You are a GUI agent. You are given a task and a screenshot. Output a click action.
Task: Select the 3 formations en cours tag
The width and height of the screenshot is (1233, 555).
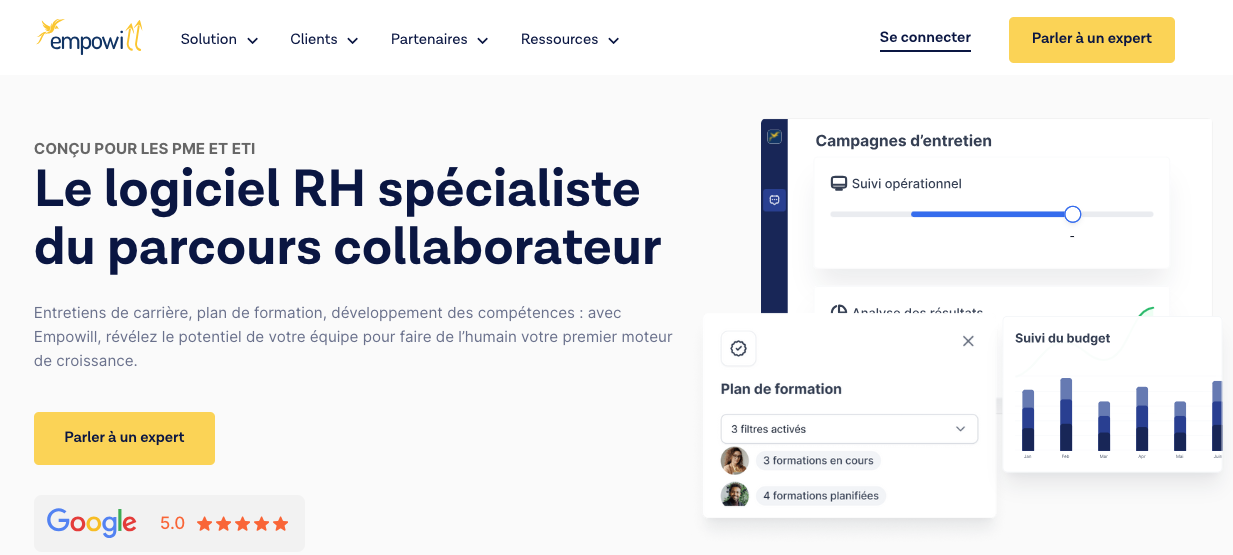[x=818, y=461]
